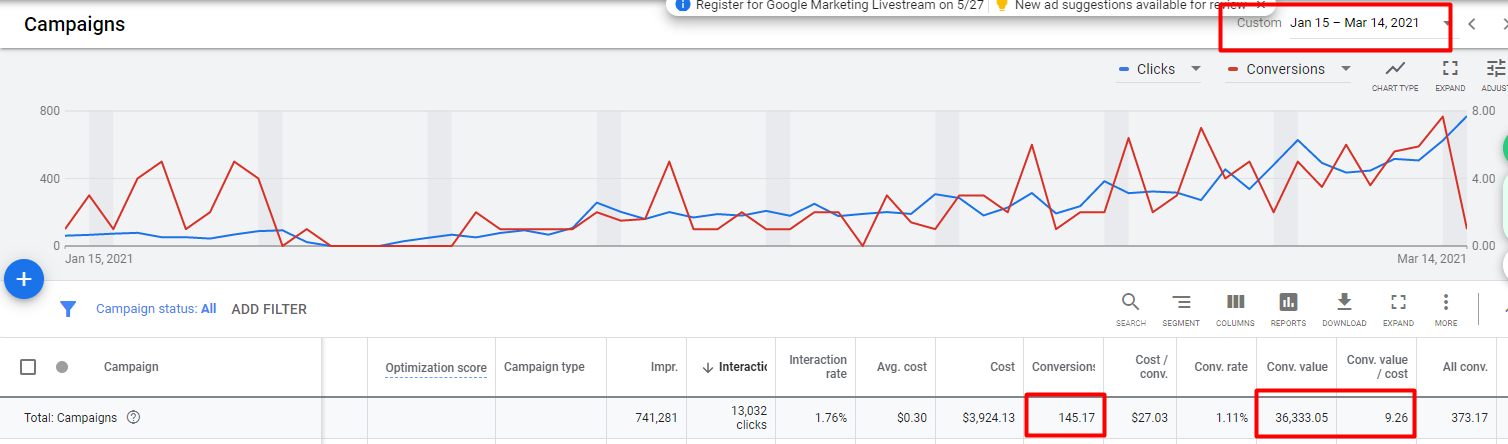Open the custom date range dropdown

tap(1370, 23)
